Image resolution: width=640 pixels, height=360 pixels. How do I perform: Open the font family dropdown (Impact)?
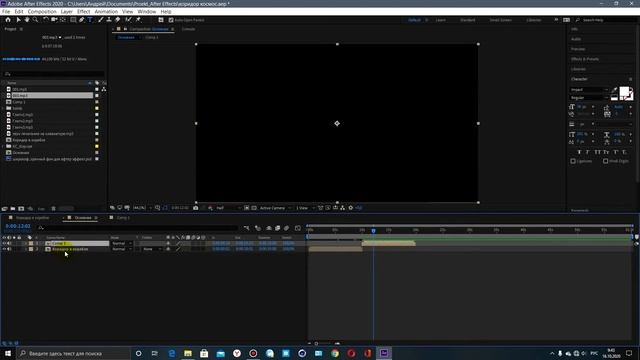click(x=589, y=90)
